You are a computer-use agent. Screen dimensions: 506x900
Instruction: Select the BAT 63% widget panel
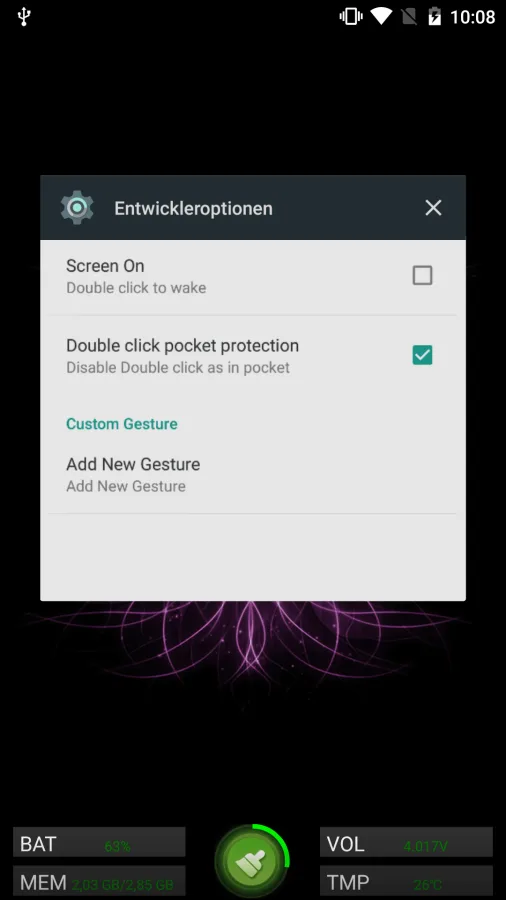[99, 843]
